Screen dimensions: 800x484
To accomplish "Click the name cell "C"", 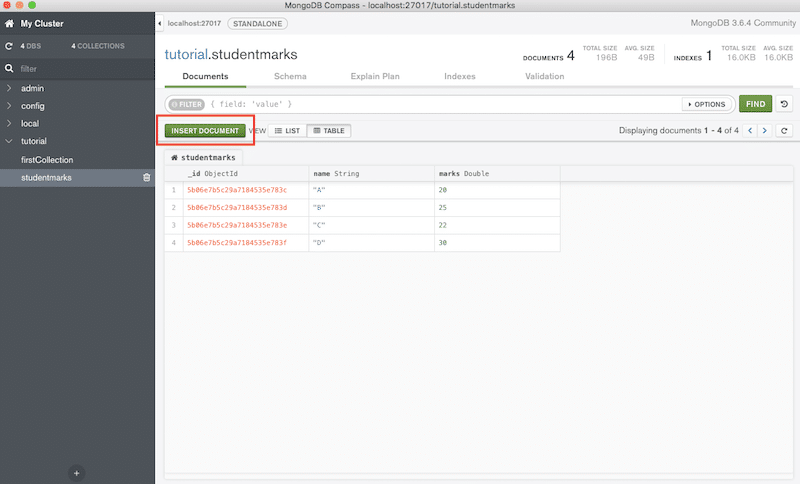I will (371, 225).
